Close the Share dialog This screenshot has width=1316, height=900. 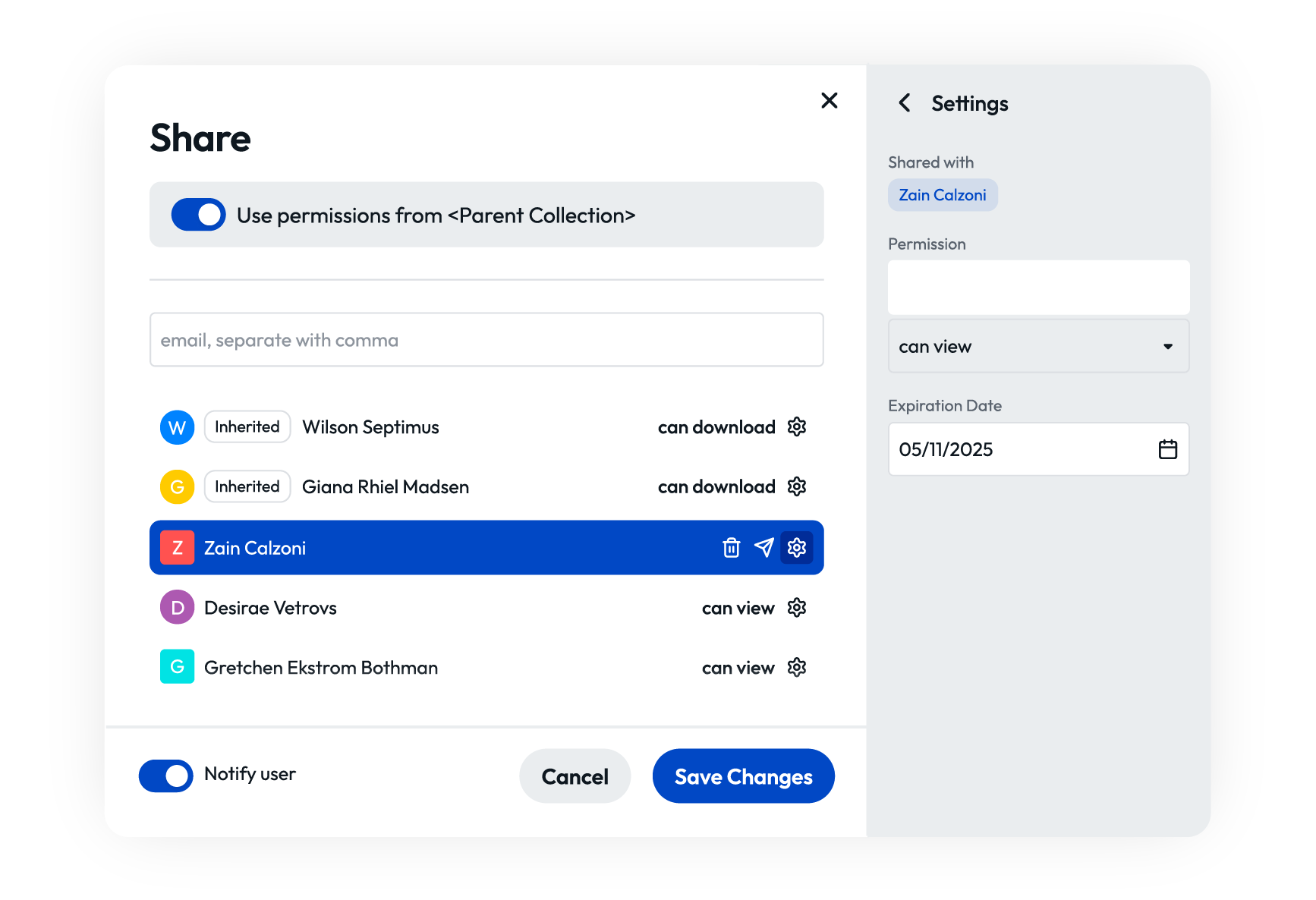829,101
